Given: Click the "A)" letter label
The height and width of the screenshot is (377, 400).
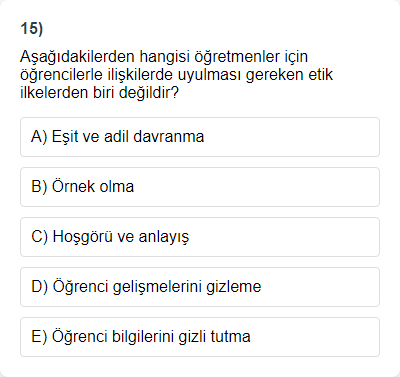Looking at the screenshot, I should 39,137.
